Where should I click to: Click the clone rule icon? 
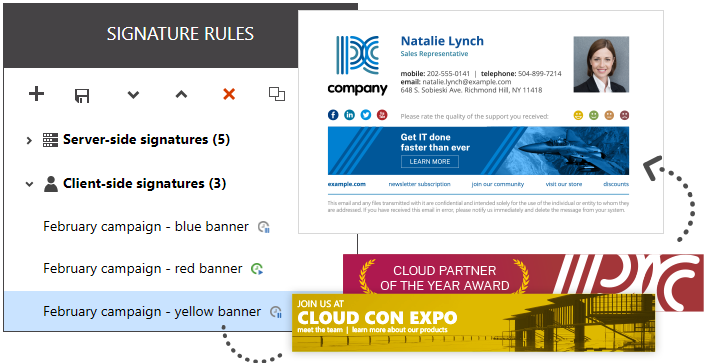[277, 94]
